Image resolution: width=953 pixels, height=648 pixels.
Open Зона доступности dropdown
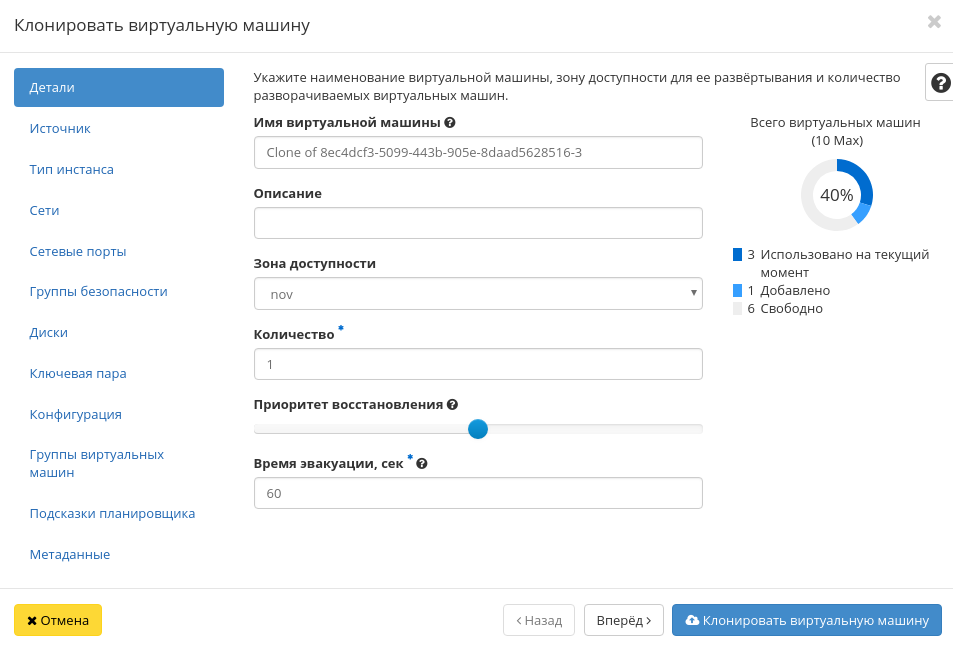[478, 294]
